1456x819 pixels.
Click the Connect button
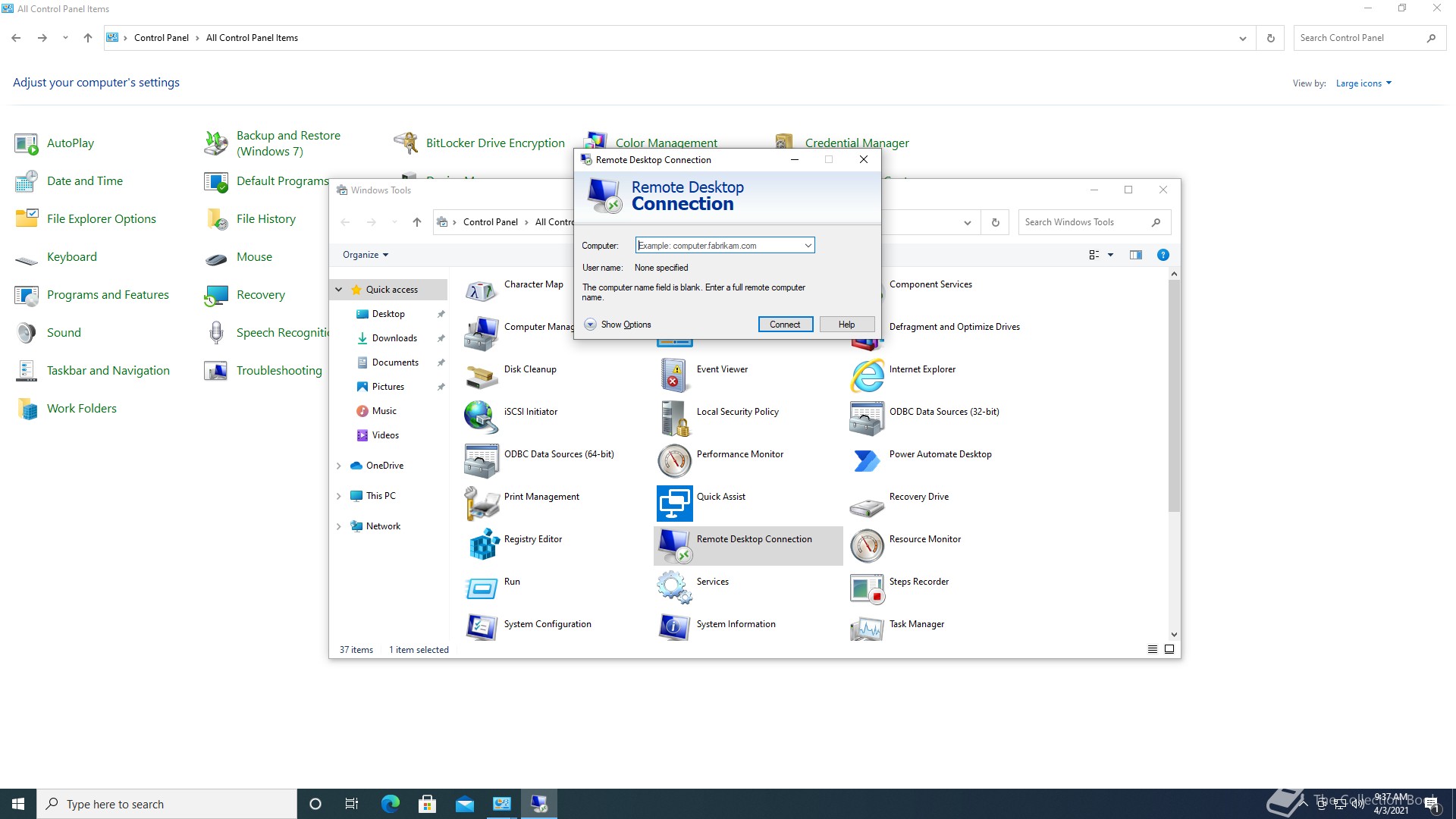coord(785,325)
